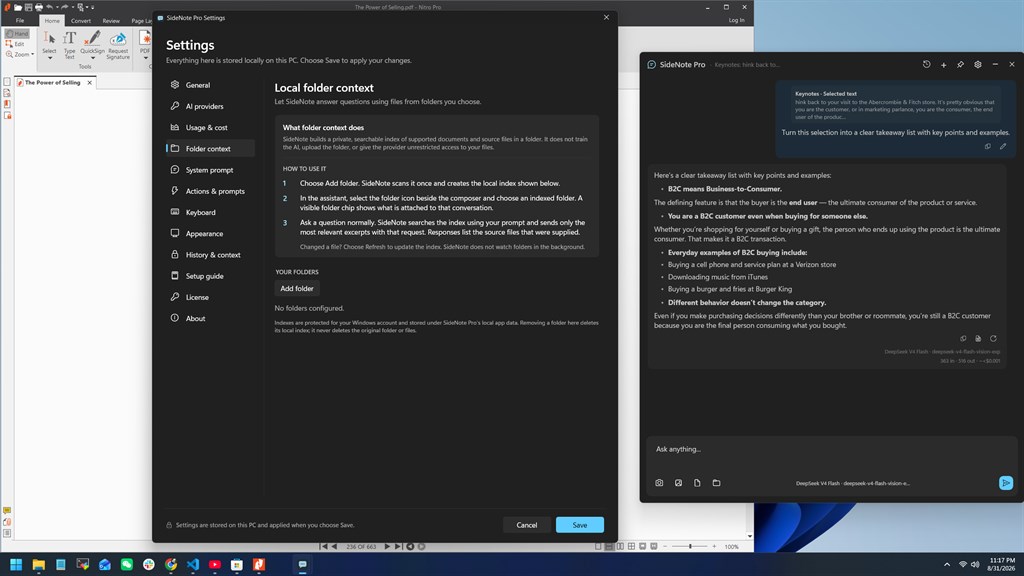Go to previous page in Nitro Pro
Screen dimensions: 1024x576
pyautogui.click(x=334, y=547)
